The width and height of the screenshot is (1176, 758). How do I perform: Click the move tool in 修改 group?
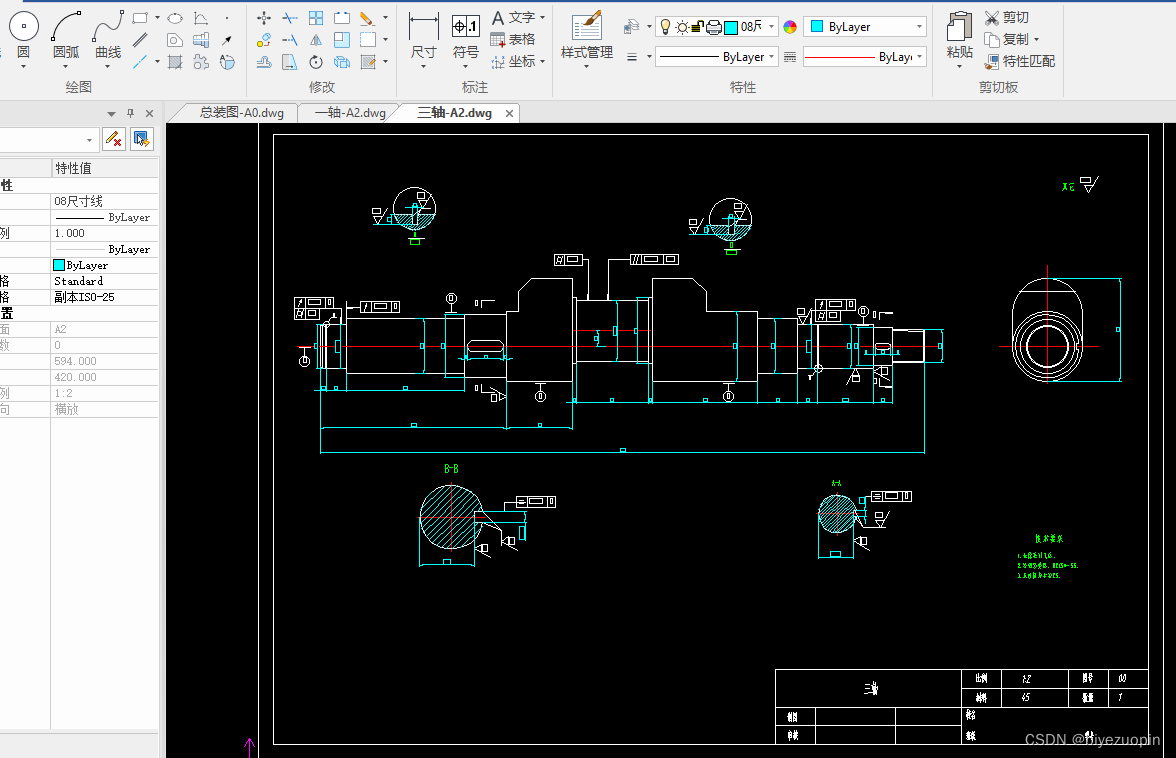point(264,18)
